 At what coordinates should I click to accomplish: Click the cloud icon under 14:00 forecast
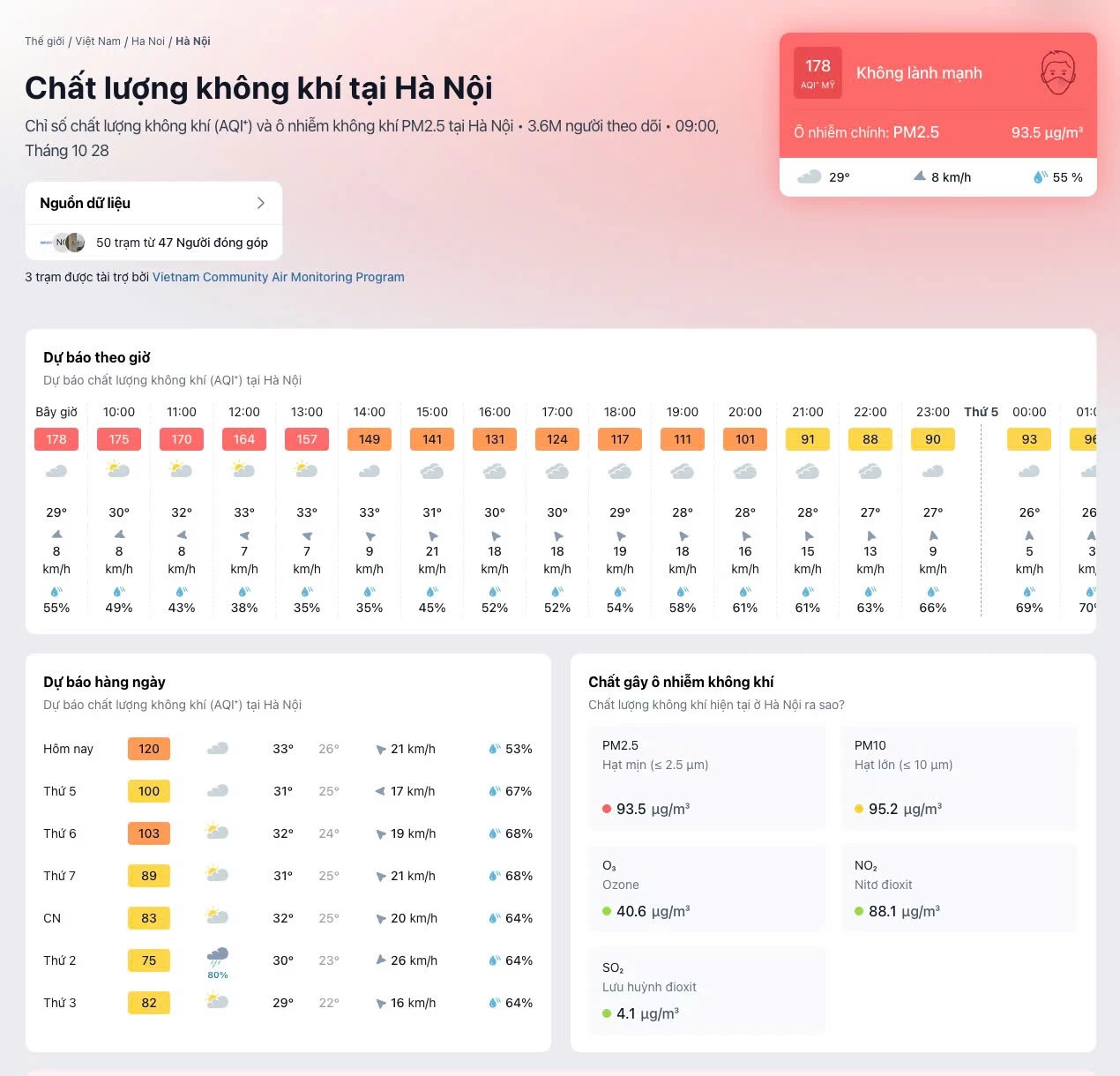tap(369, 472)
